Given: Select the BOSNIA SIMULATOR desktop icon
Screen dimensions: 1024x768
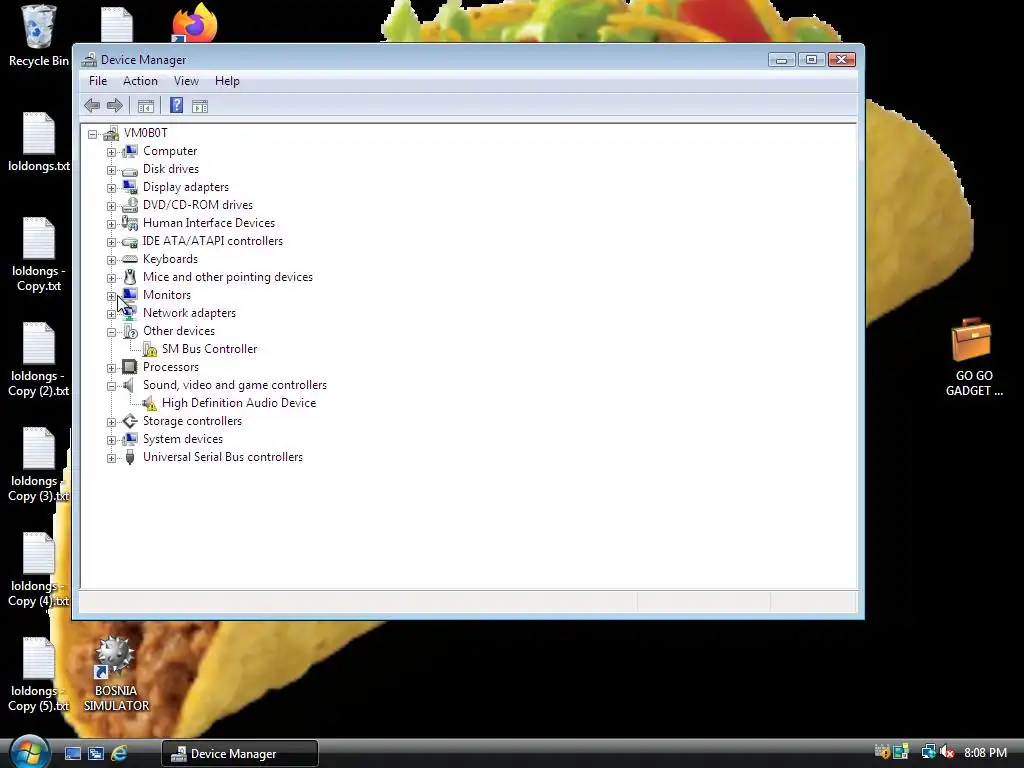Looking at the screenshot, I should click(x=116, y=674).
